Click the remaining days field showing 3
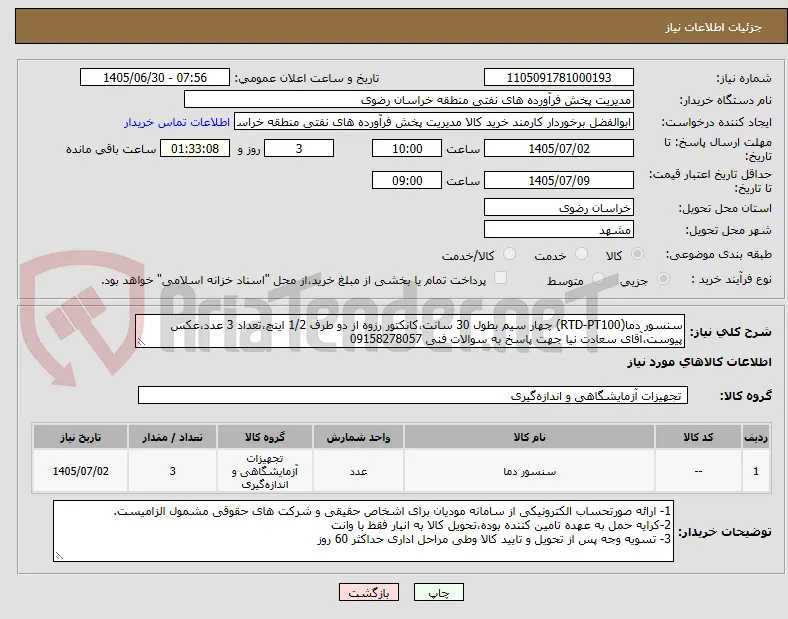 click(x=299, y=149)
